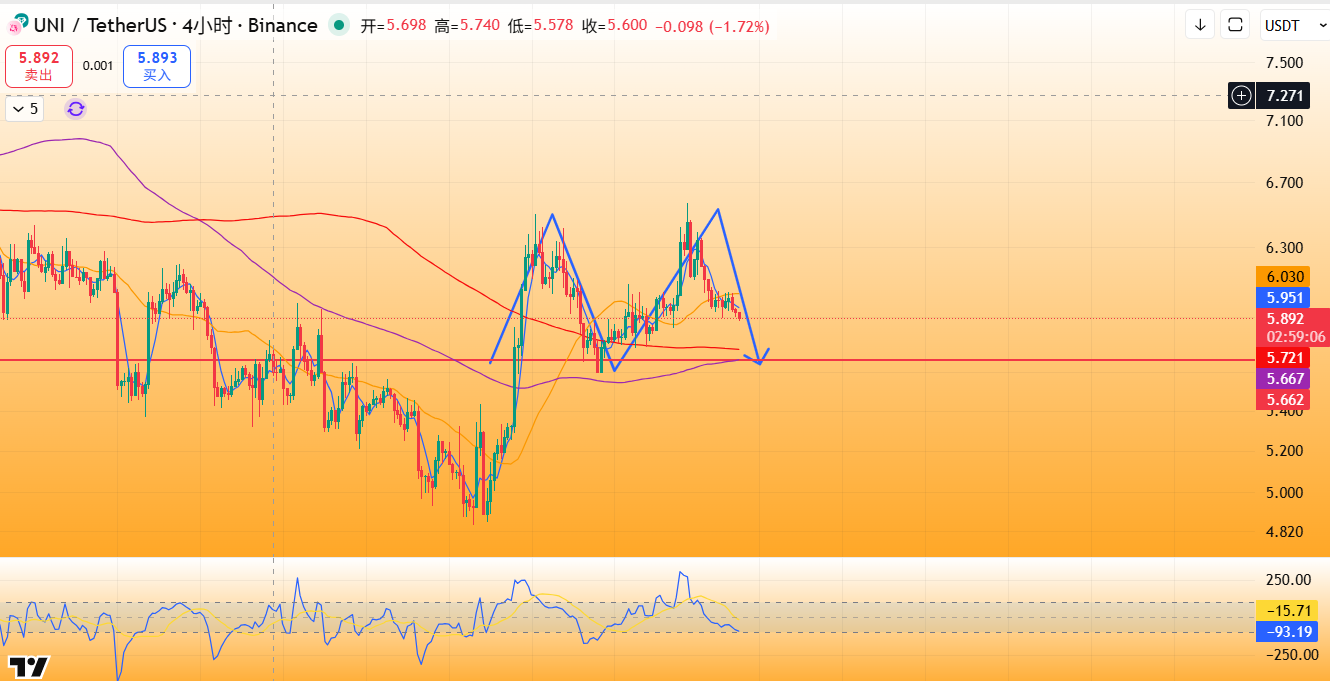Click the blue 5.951 price axis label

coord(1284,298)
